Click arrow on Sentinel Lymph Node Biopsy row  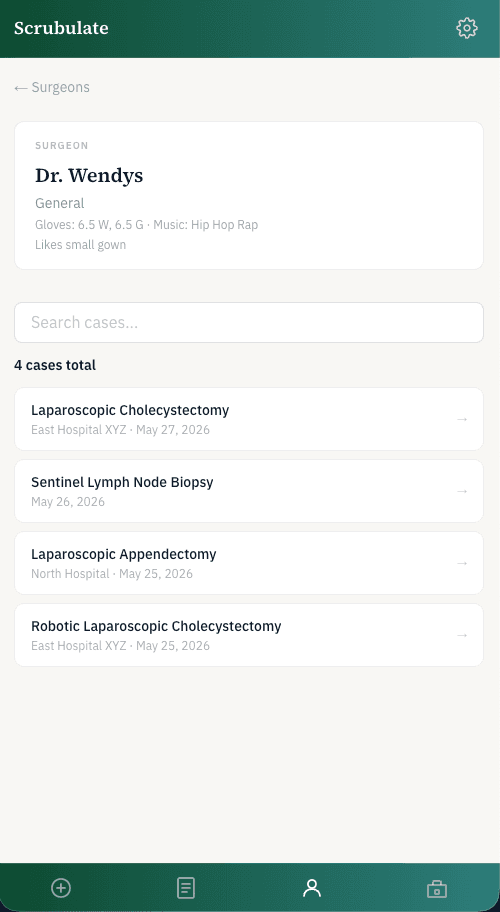pos(462,491)
